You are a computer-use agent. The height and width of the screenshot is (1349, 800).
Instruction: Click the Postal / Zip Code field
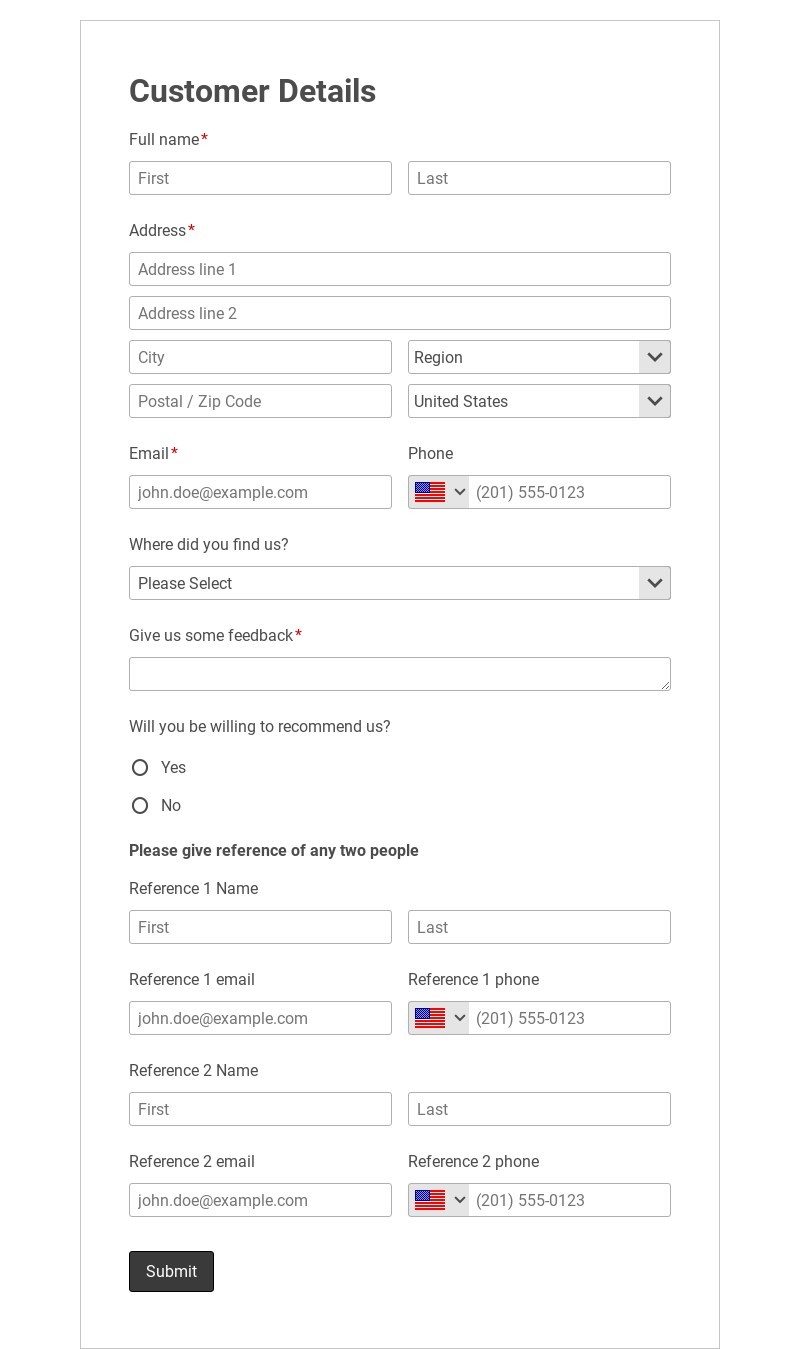pos(260,401)
